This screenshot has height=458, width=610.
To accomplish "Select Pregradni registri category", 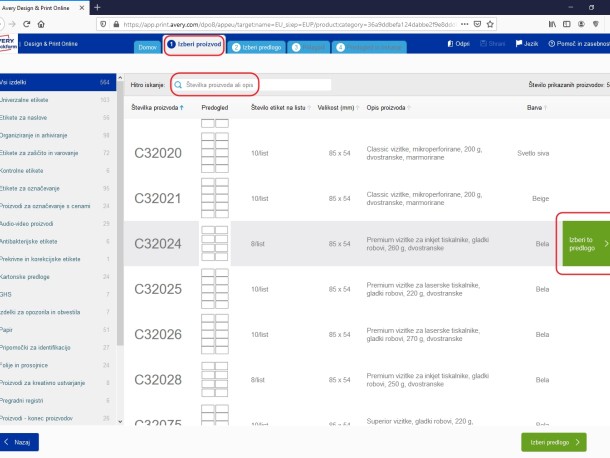I will 58,400.
